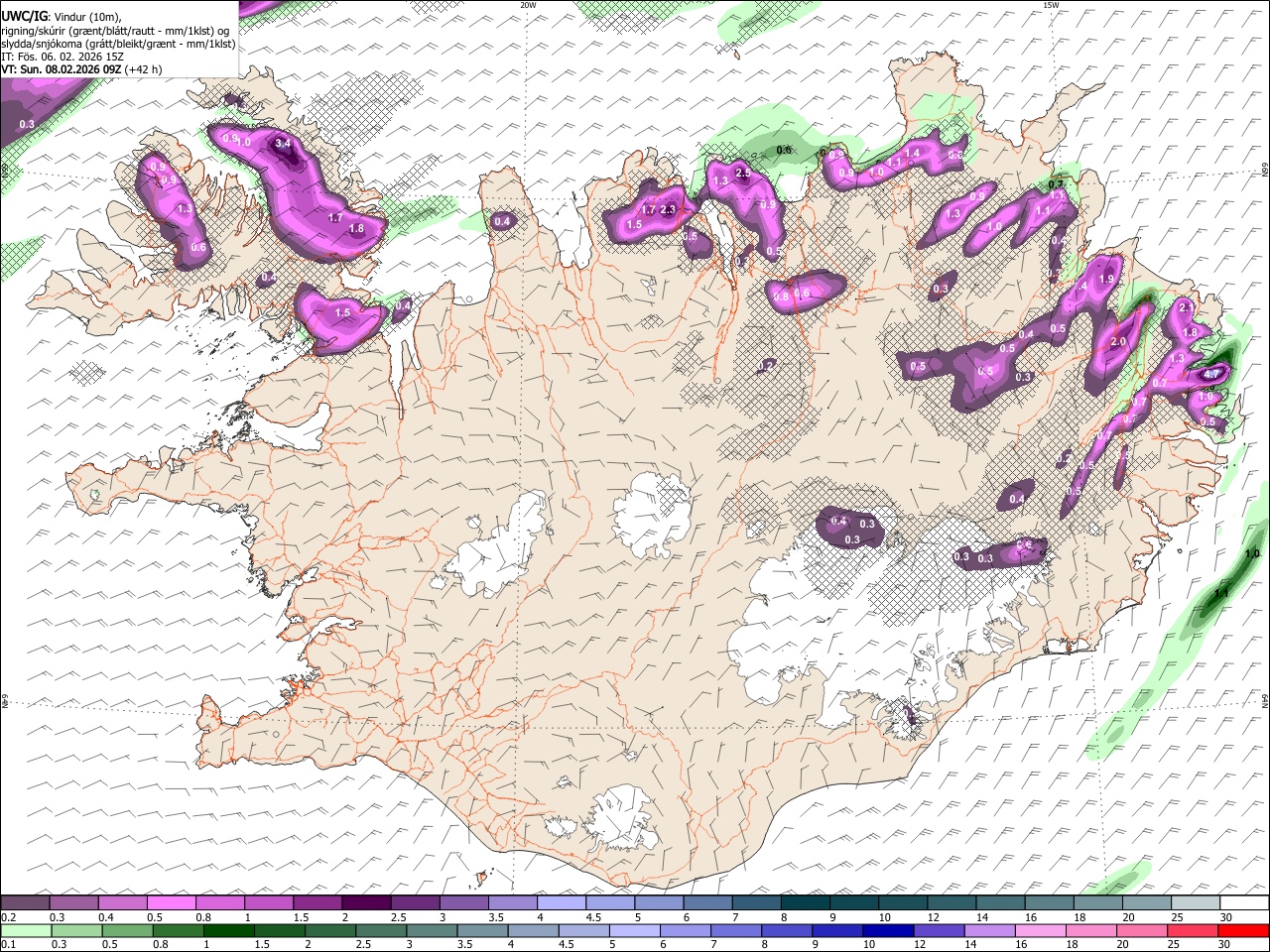Click the bright pink 0.5–0.8 snow legend swatch

pos(170,902)
